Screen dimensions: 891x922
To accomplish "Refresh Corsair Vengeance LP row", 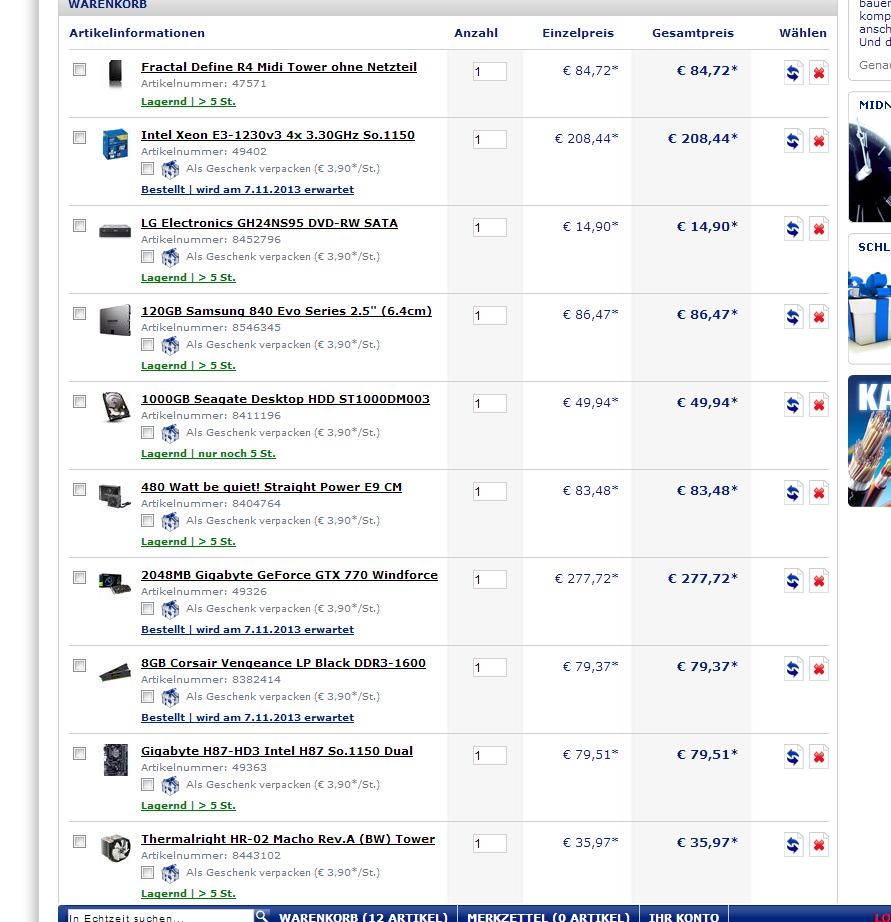I will click(x=793, y=669).
